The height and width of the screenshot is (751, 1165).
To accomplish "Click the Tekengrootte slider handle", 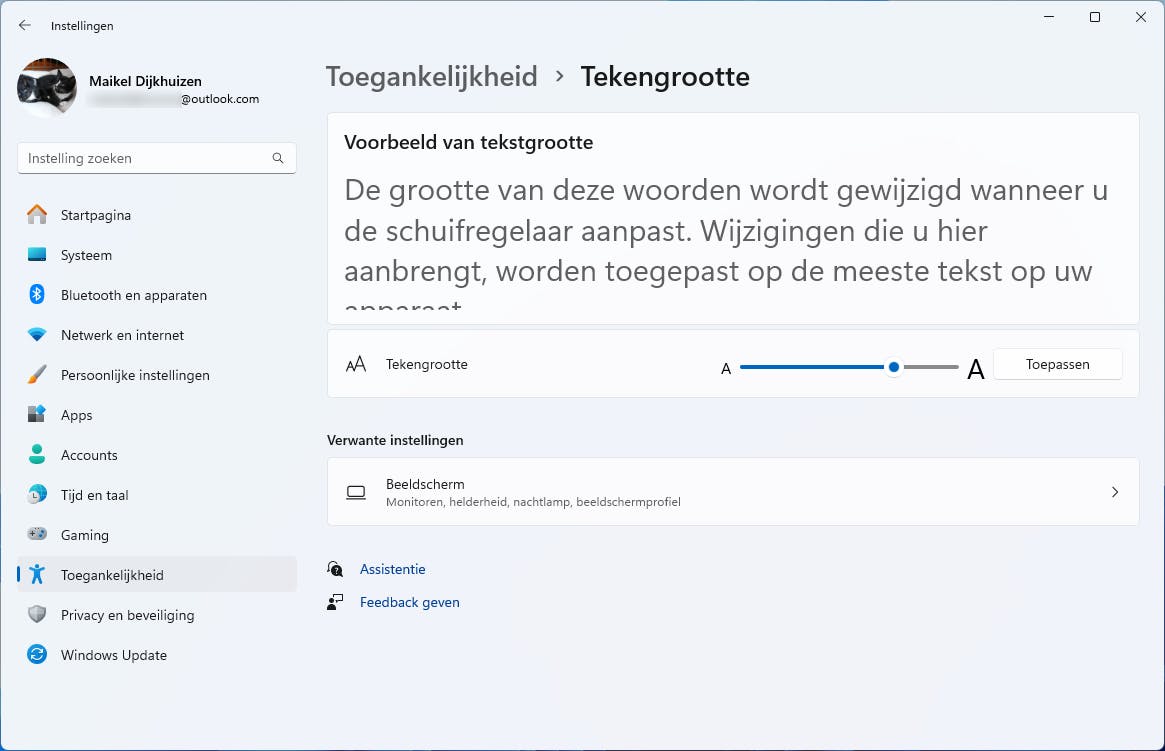I will (x=894, y=367).
